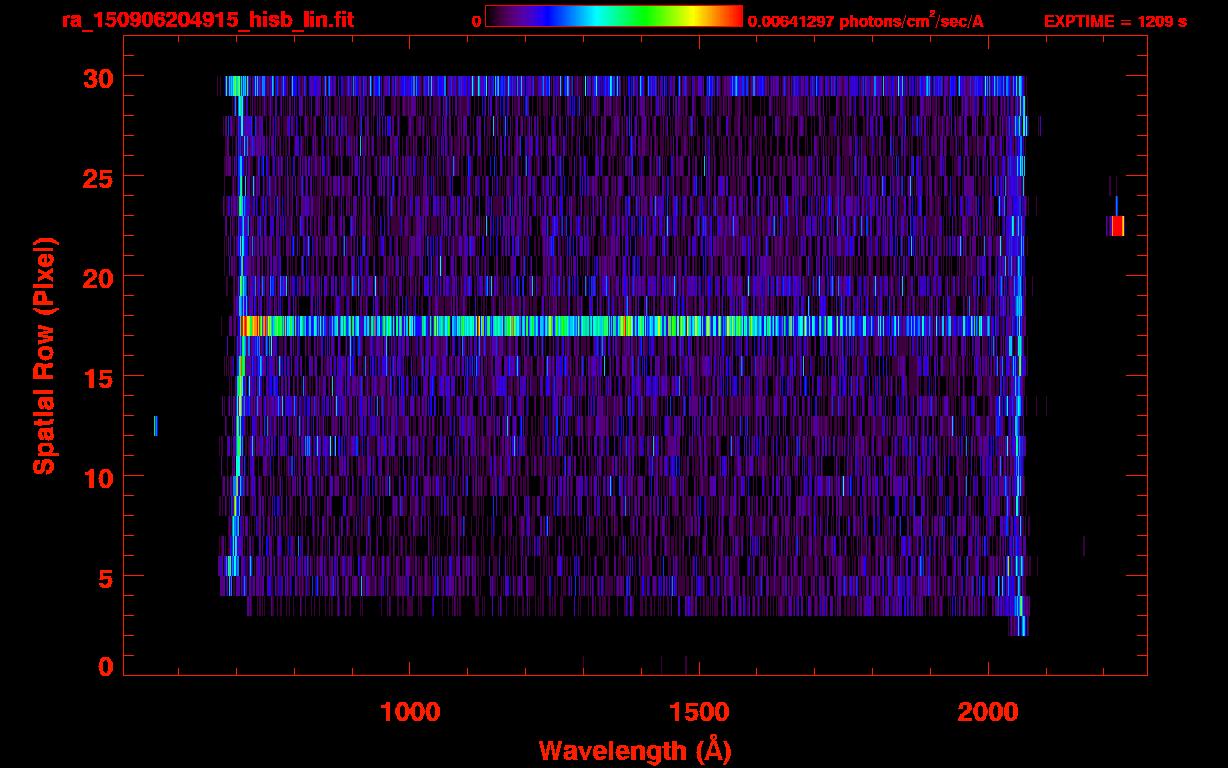
Task: Click the isolated red hot pixel near 2200 Å
Action: click(1116, 226)
